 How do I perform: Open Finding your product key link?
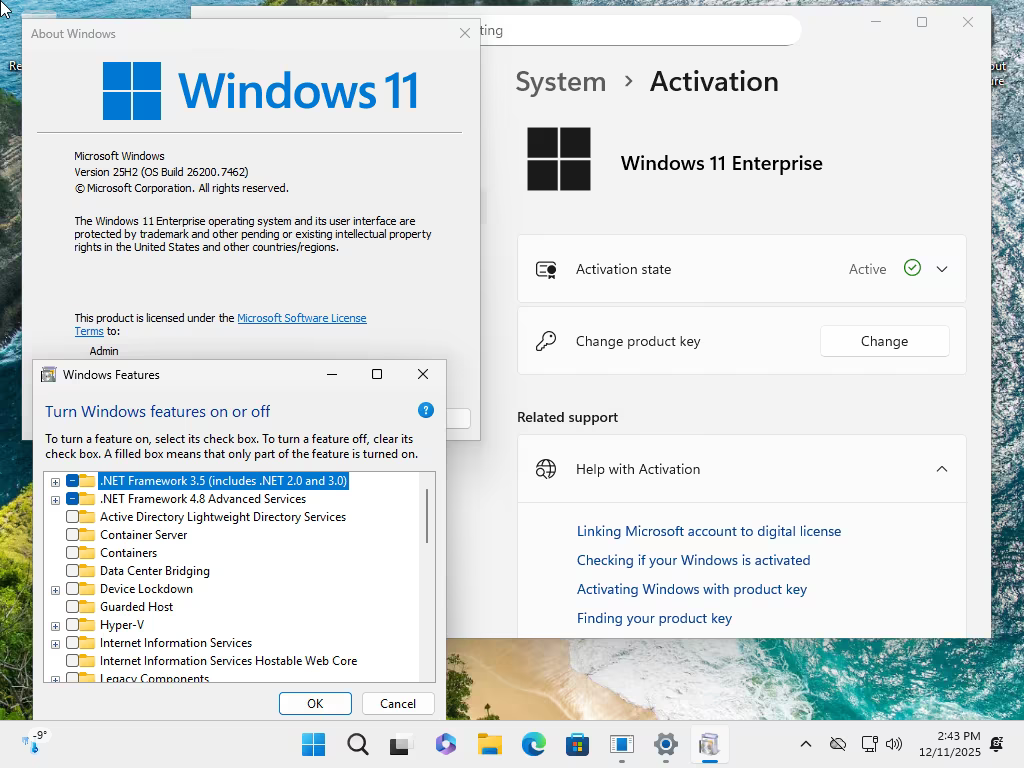tap(654, 618)
